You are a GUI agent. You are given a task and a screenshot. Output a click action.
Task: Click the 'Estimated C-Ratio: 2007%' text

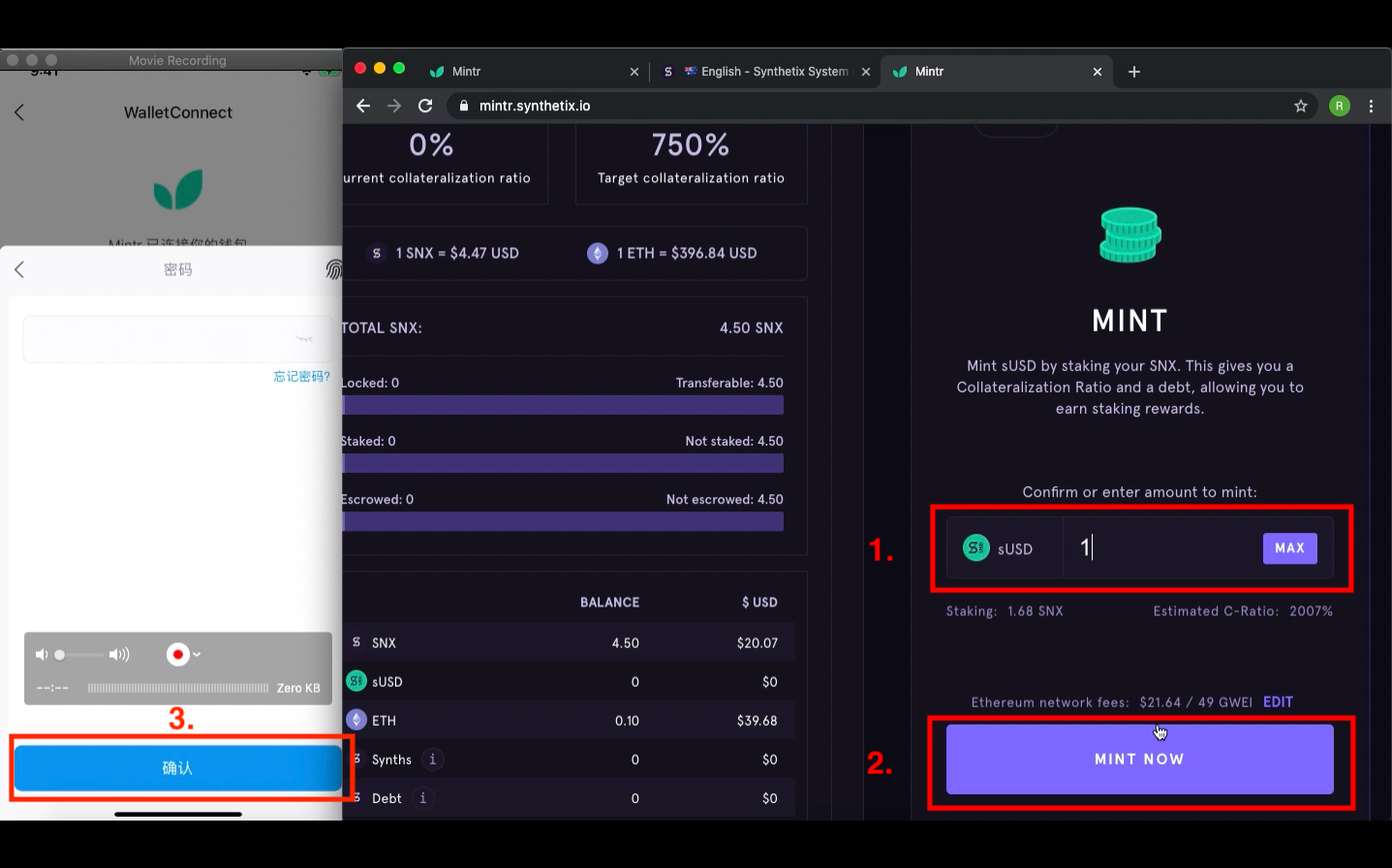tap(1243, 611)
